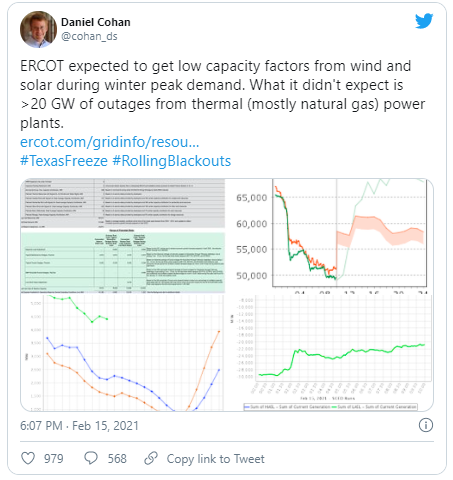Open the ercot.com/gridinfo link

coord(110,142)
